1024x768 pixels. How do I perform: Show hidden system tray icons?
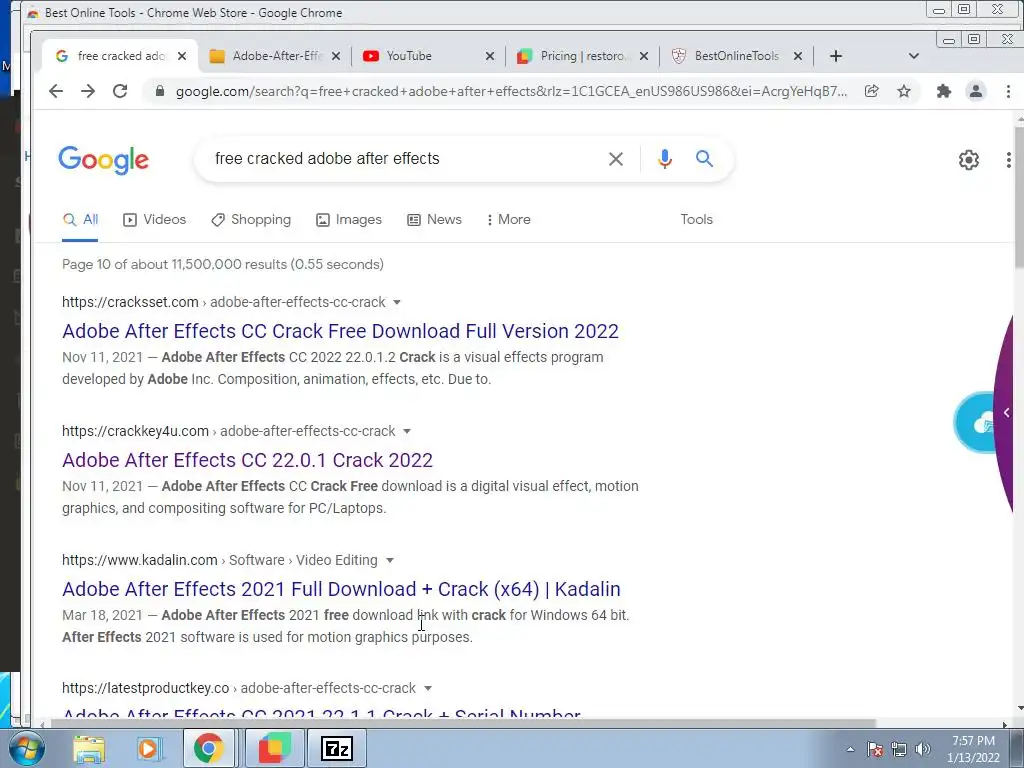850,749
